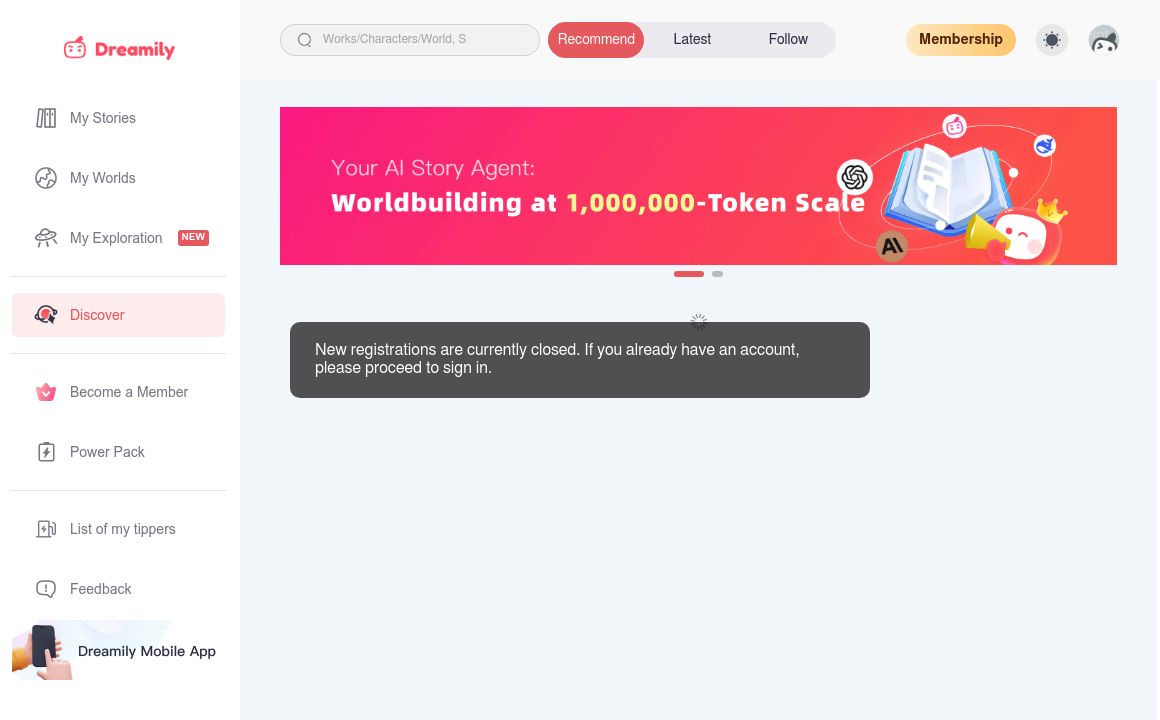Viewport: 1160px width, 720px height.
Task: Open List of my tippers icon
Action: click(x=46, y=529)
